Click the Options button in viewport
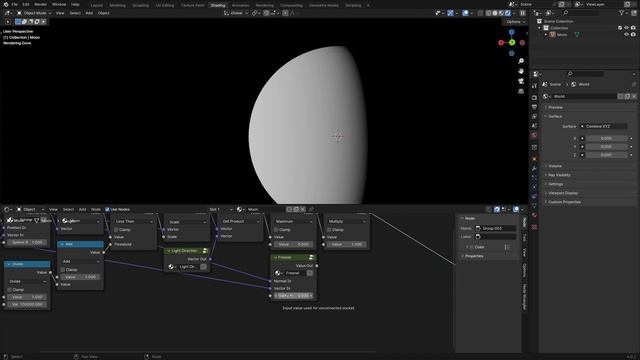 pyautogui.click(x=516, y=22)
